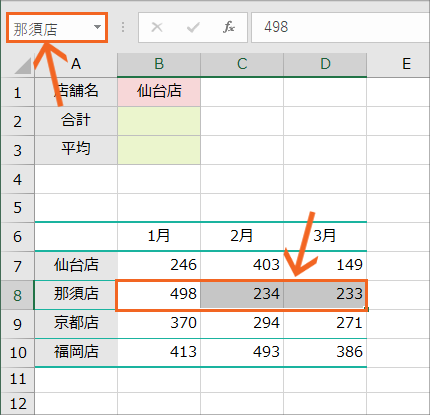Select column A header
The image size is (430, 415).
[76, 64]
